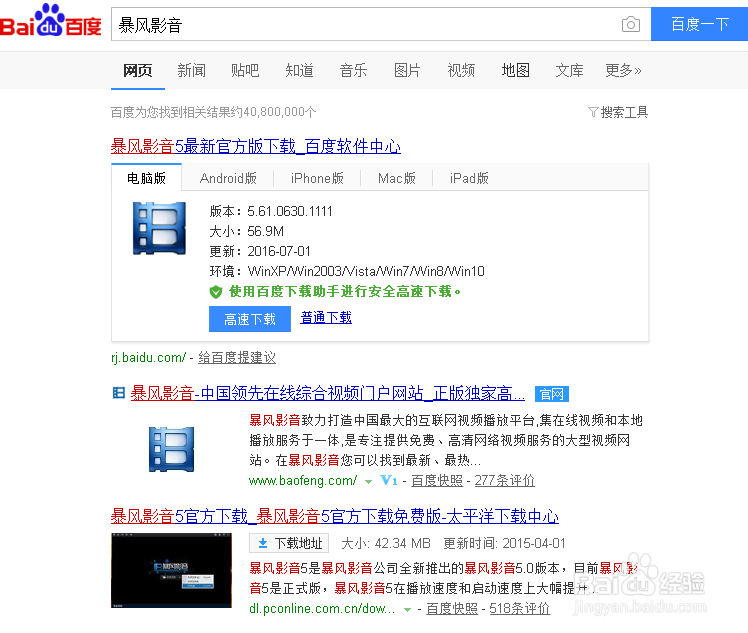Click the search tools filter icon

tap(593, 112)
